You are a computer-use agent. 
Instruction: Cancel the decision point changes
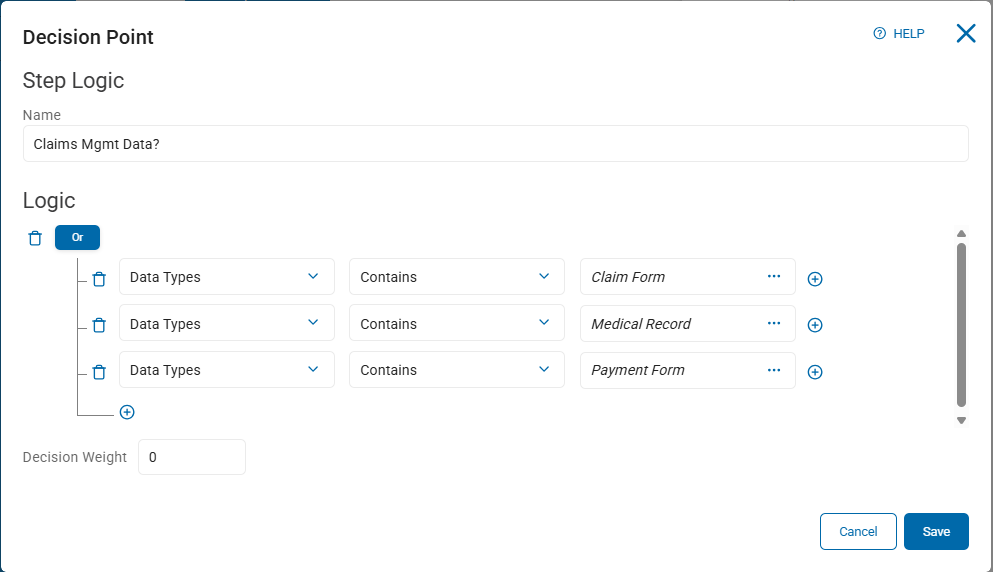(x=858, y=532)
